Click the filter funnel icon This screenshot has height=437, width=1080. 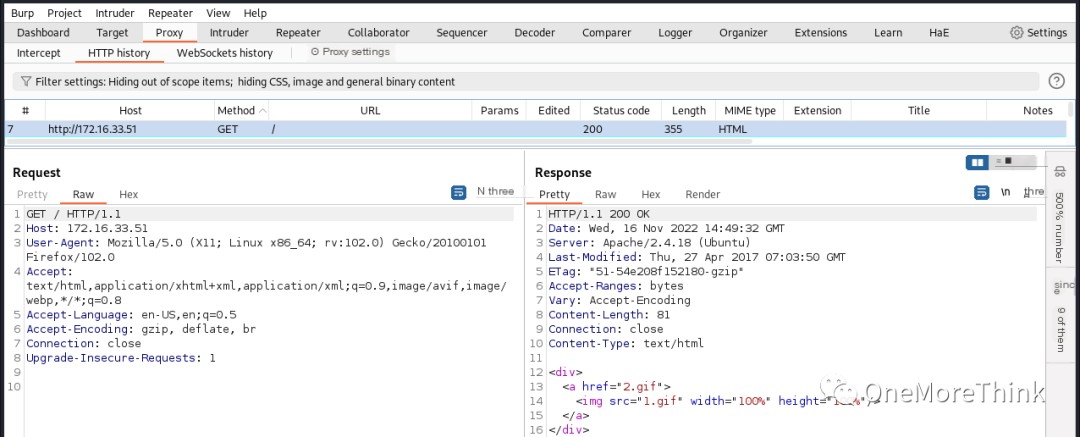pos(25,81)
